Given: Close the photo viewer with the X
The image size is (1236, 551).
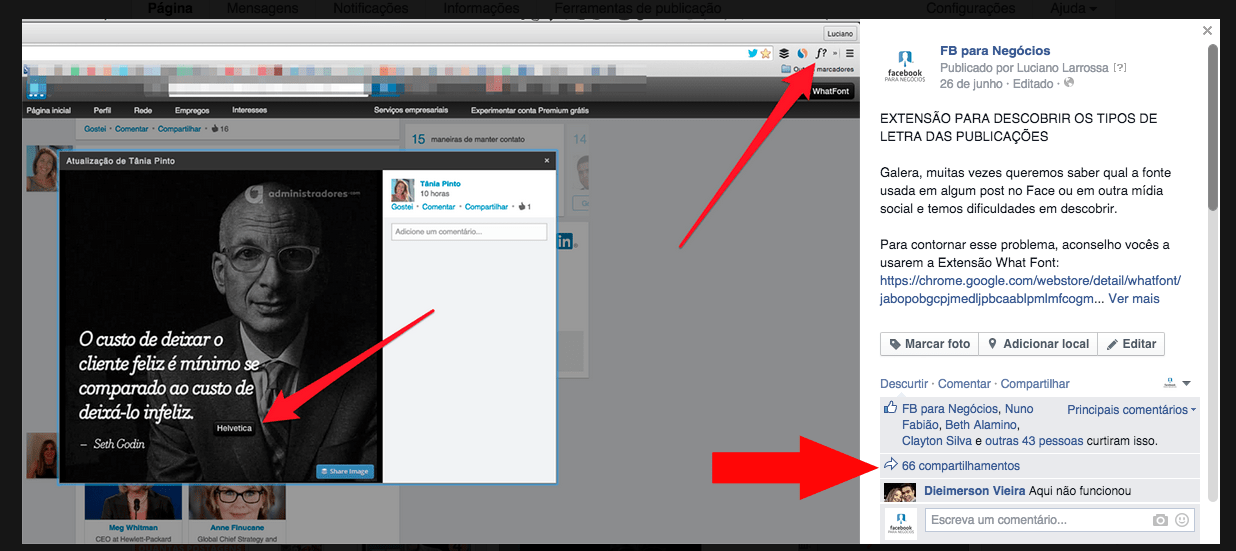Looking at the screenshot, I should (1207, 31).
